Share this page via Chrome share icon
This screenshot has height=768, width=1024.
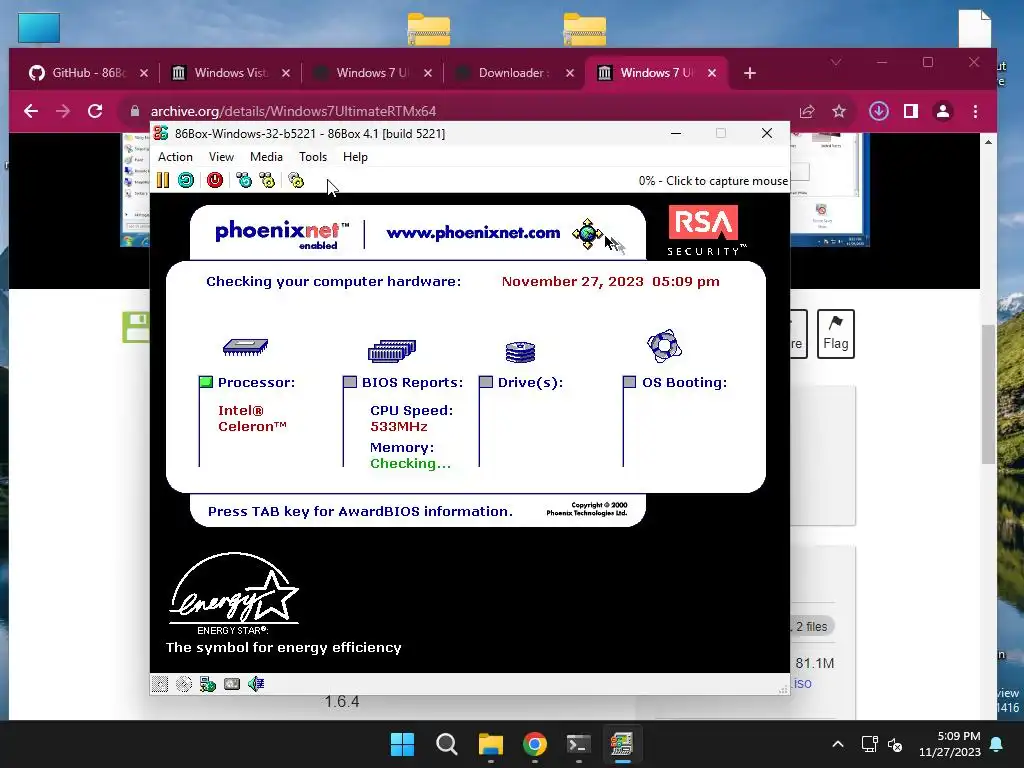(x=807, y=112)
